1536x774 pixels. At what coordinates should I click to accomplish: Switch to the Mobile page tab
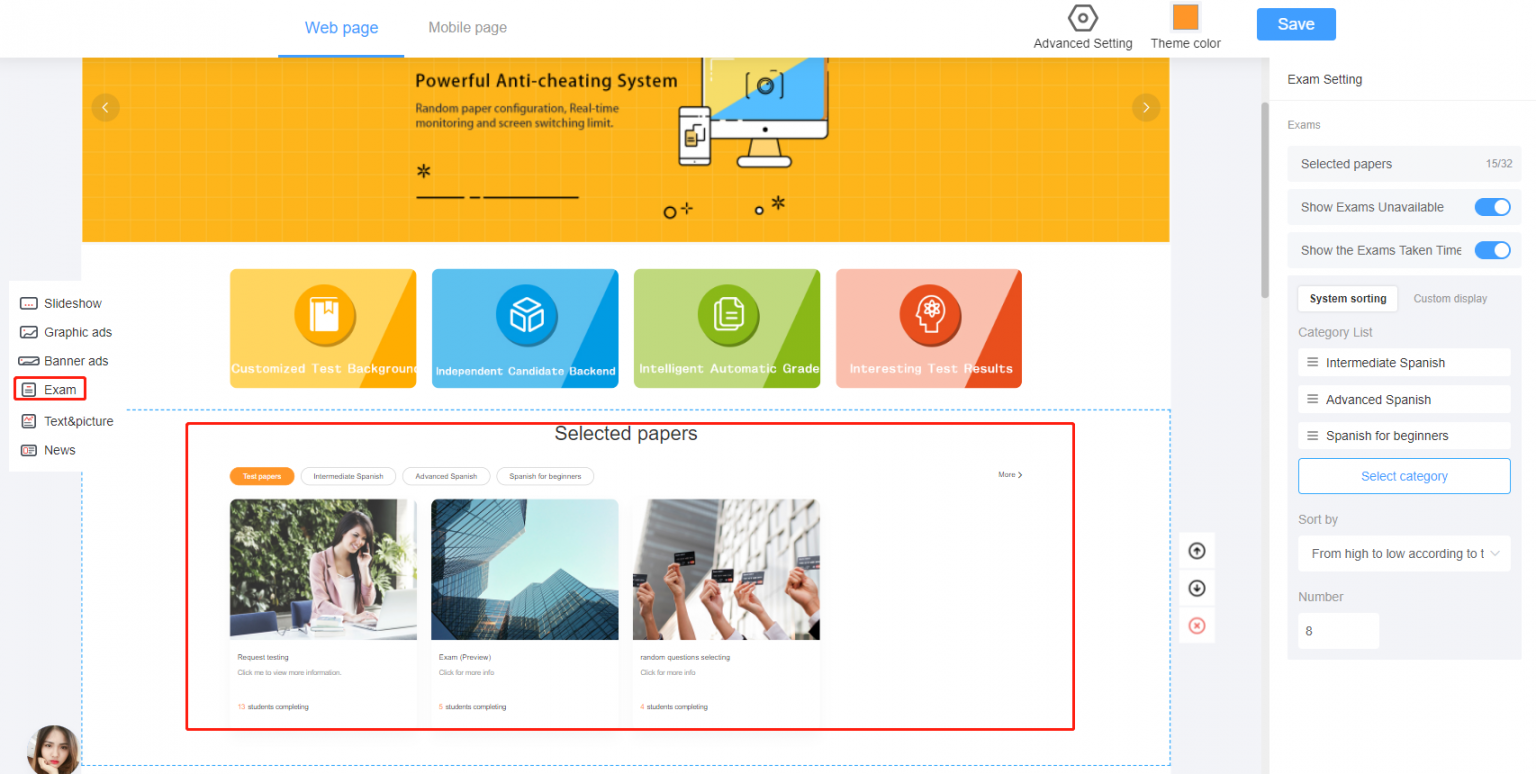(467, 27)
